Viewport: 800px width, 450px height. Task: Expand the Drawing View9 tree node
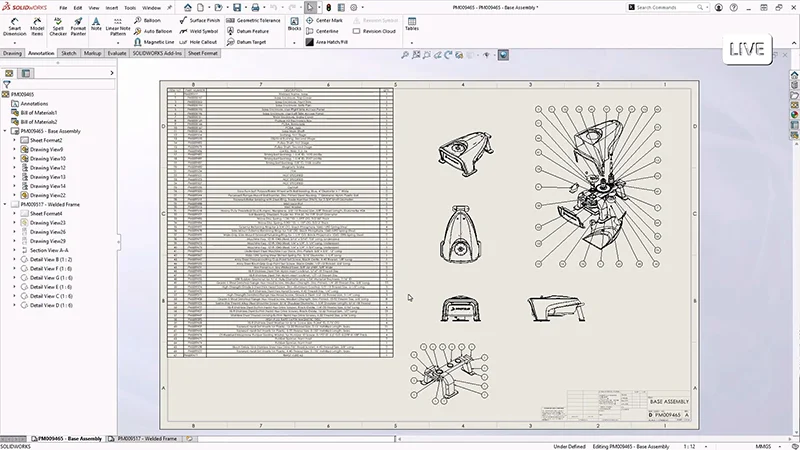point(15,150)
